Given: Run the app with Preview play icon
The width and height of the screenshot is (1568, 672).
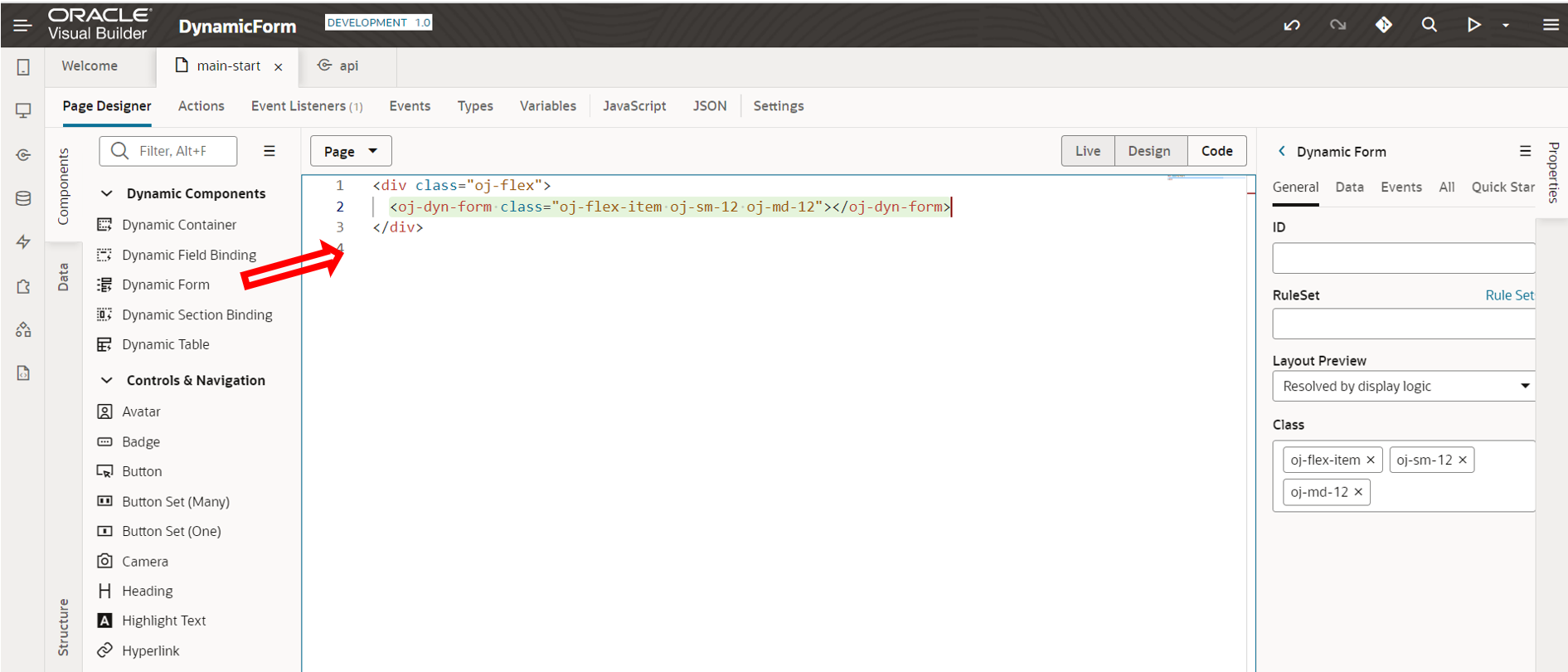Looking at the screenshot, I should click(x=1473, y=25).
